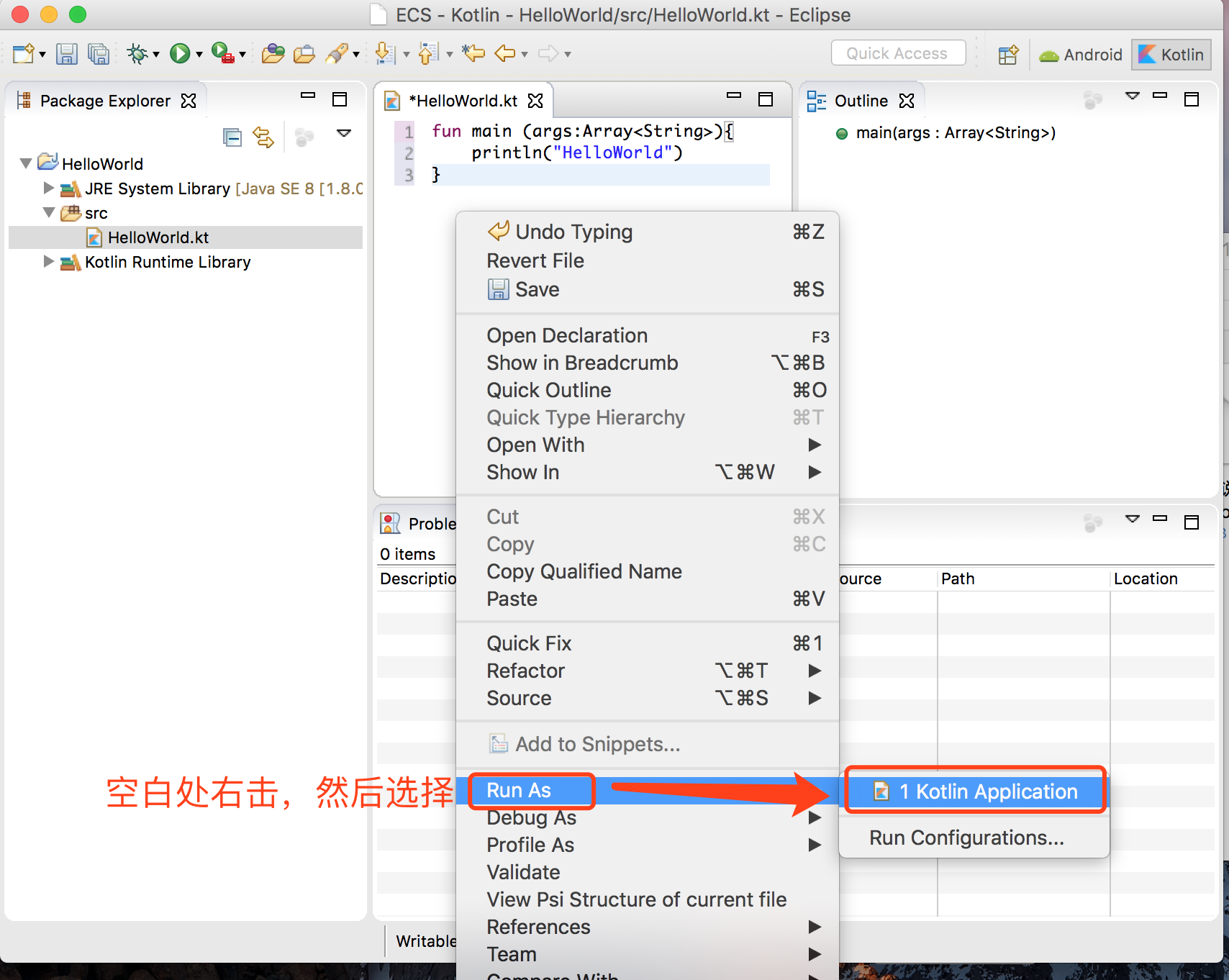Click the Back navigation arrow

(x=504, y=54)
